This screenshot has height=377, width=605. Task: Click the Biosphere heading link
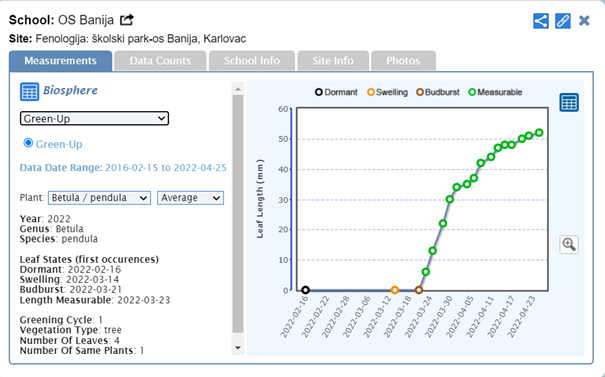[70, 90]
